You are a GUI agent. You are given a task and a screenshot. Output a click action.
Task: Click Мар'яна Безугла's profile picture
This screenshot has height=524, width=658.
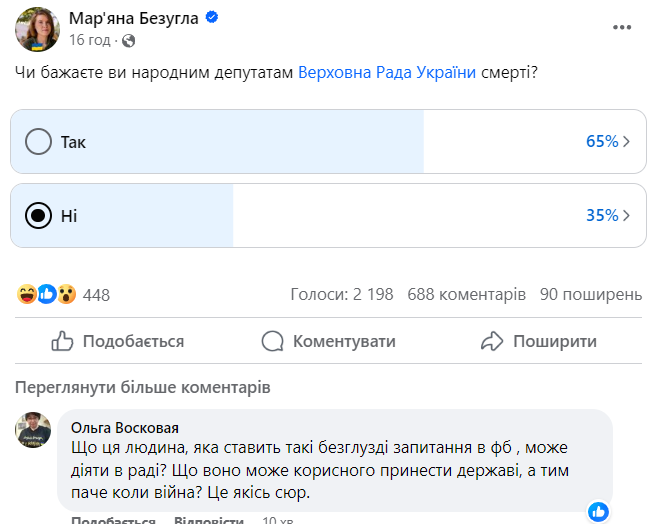[x=37, y=28]
